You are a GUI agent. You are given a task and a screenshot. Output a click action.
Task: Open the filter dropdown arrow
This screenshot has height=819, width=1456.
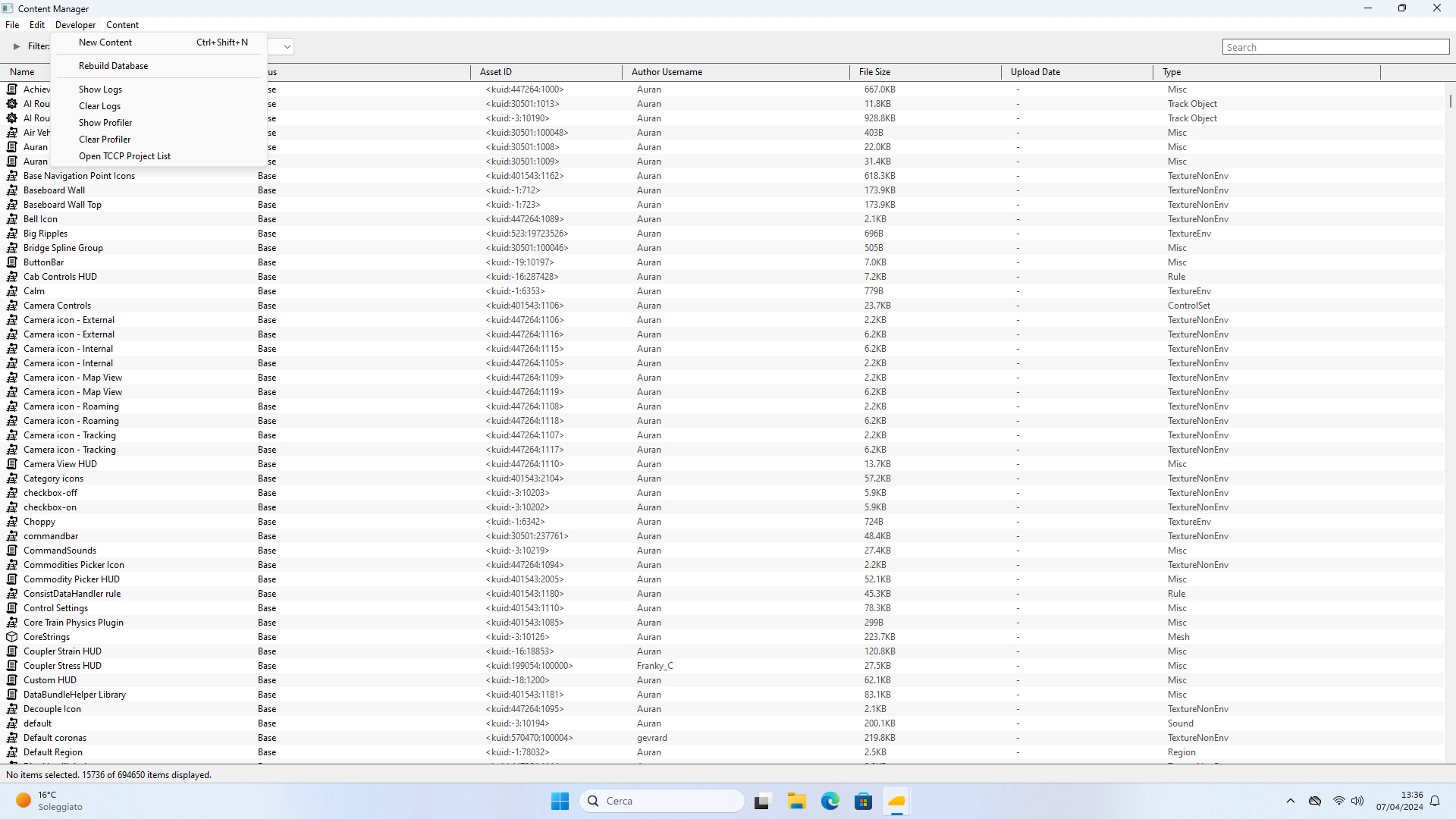tap(287, 47)
